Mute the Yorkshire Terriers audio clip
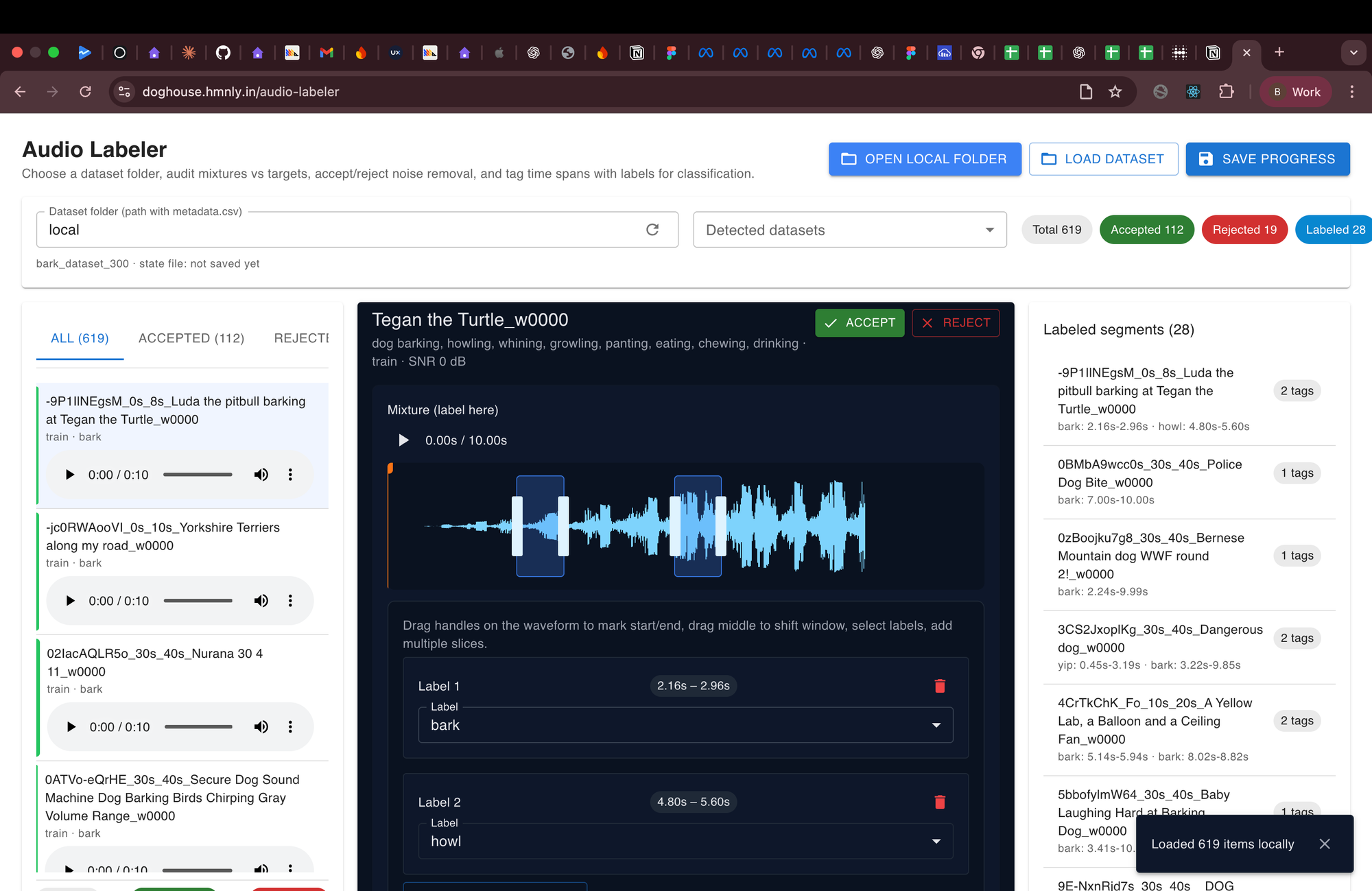 point(261,601)
